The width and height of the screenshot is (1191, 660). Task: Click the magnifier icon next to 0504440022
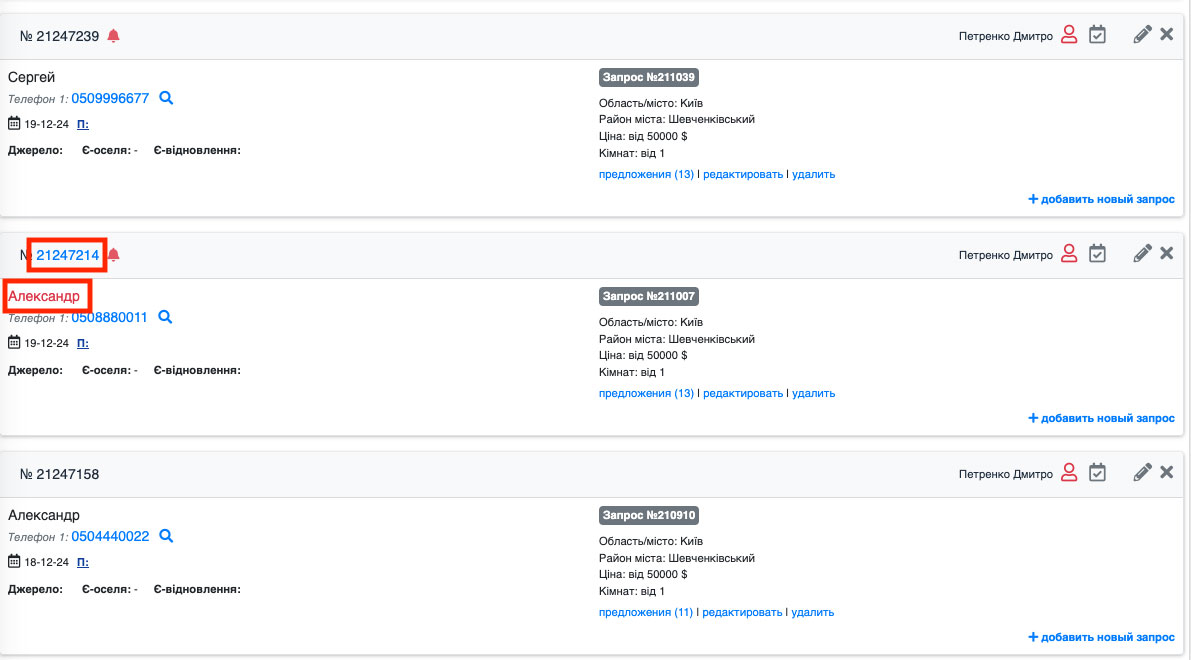pos(167,536)
